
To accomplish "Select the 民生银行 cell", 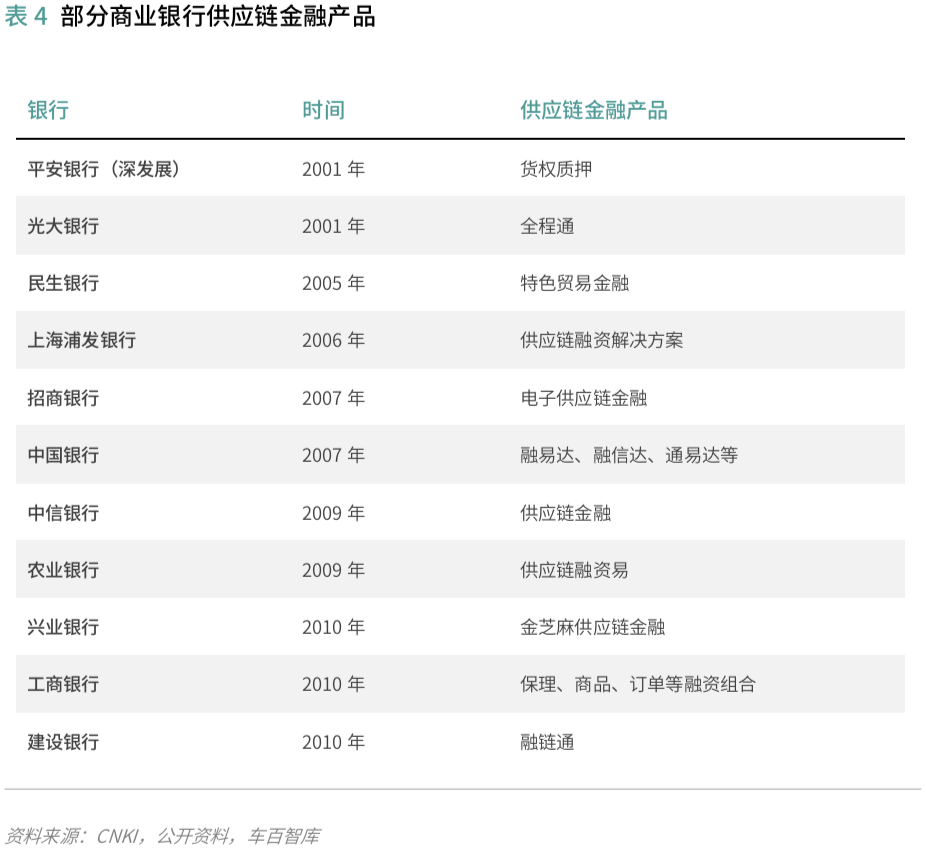I will [63, 284].
